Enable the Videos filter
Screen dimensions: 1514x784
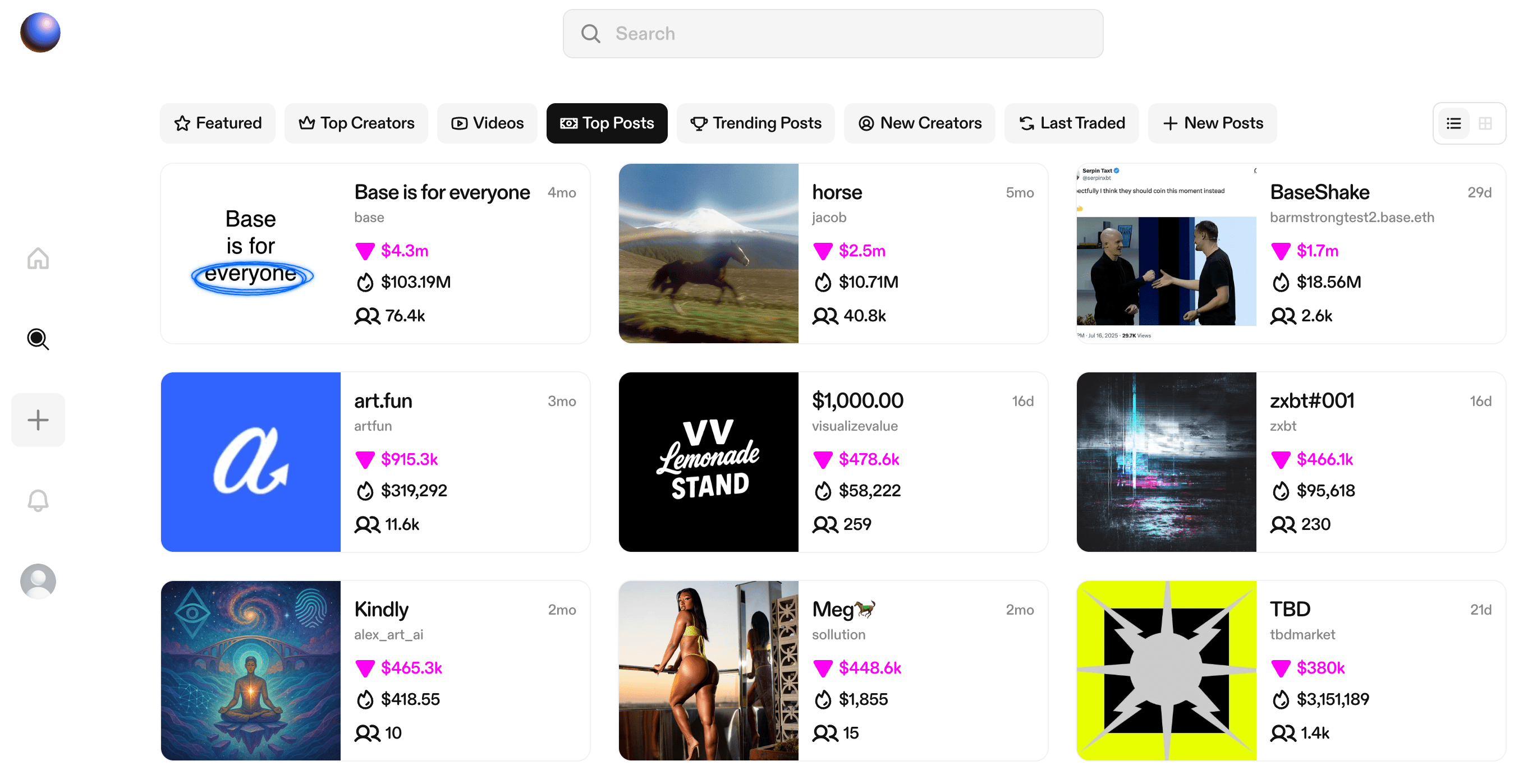click(487, 123)
